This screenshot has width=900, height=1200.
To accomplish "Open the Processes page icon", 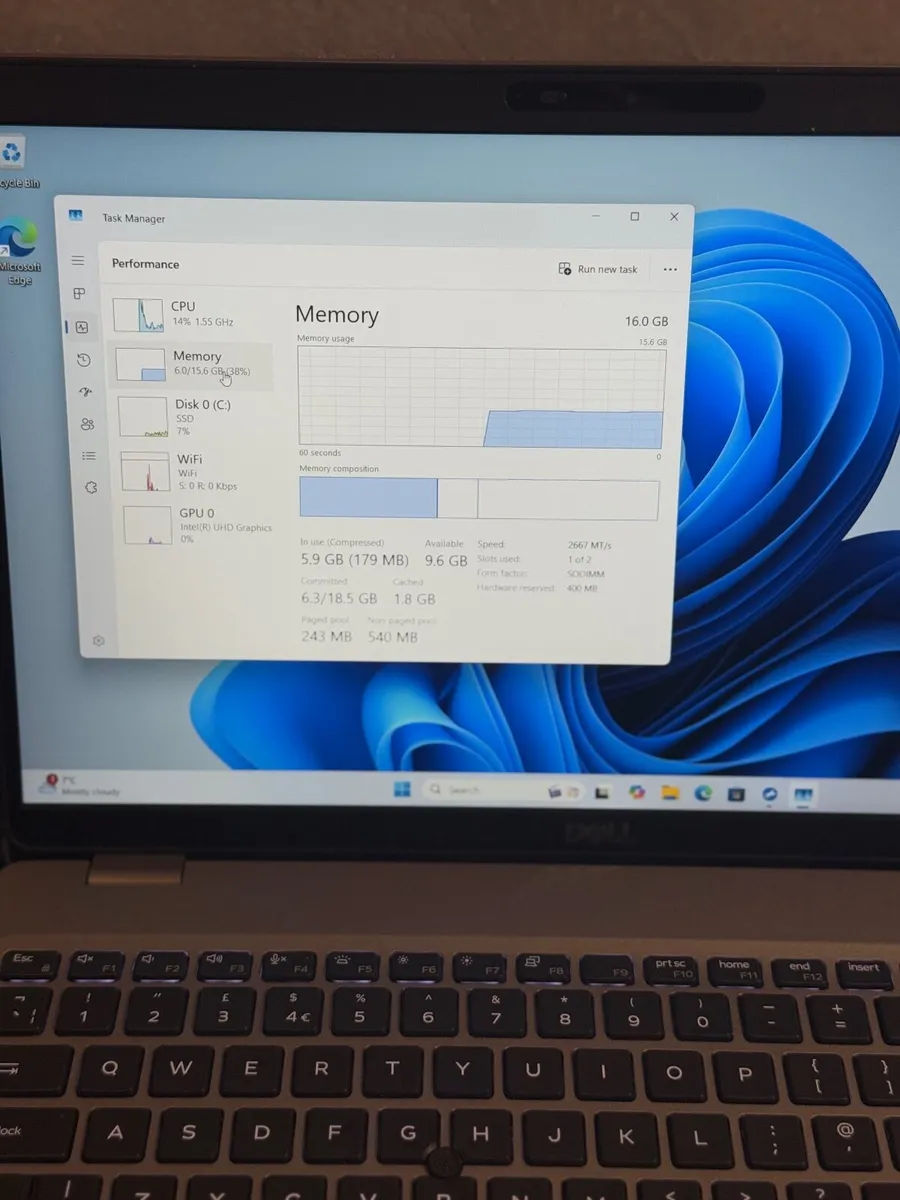I will coord(80,294).
